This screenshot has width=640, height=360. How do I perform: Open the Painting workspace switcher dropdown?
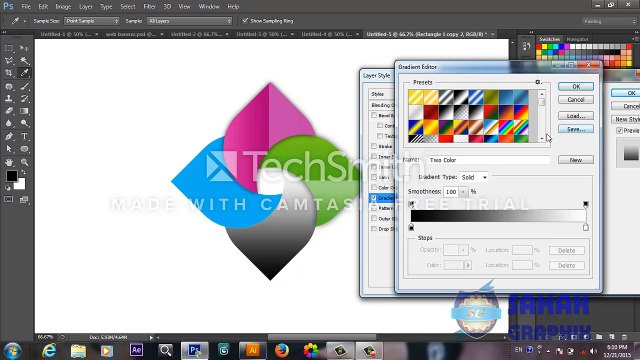[609, 21]
